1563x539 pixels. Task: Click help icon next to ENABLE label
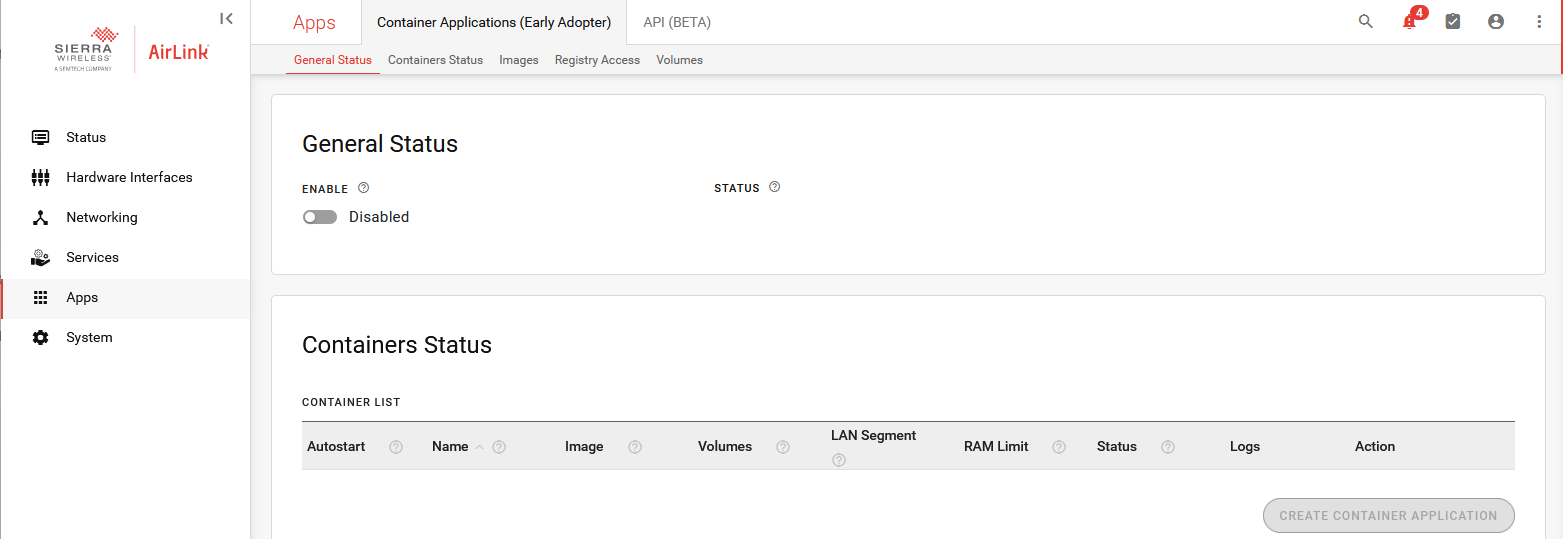(364, 188)
